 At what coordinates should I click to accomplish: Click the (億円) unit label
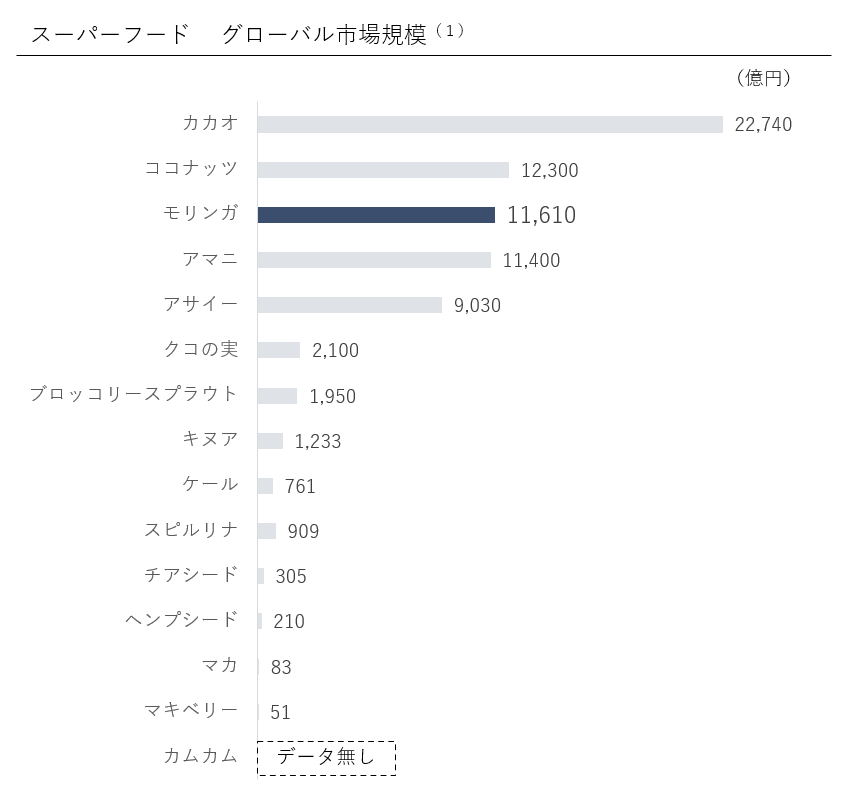763,78
